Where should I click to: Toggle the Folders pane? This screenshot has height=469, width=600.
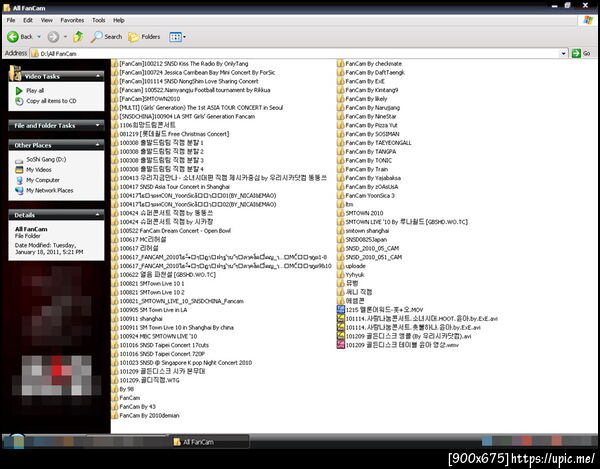pyautogui.click(x=144, y=37)
